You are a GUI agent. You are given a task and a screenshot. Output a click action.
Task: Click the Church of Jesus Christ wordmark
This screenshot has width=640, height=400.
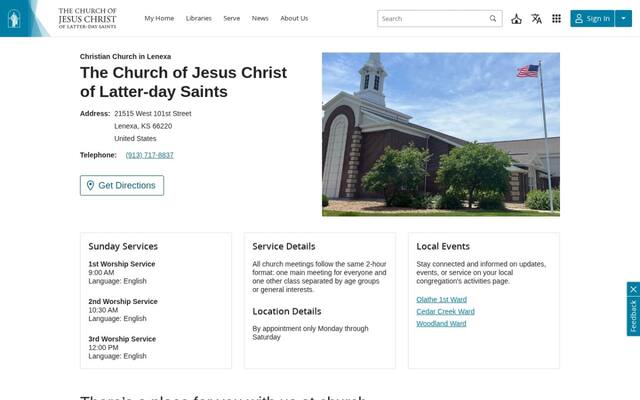click(x=87, y=18)
